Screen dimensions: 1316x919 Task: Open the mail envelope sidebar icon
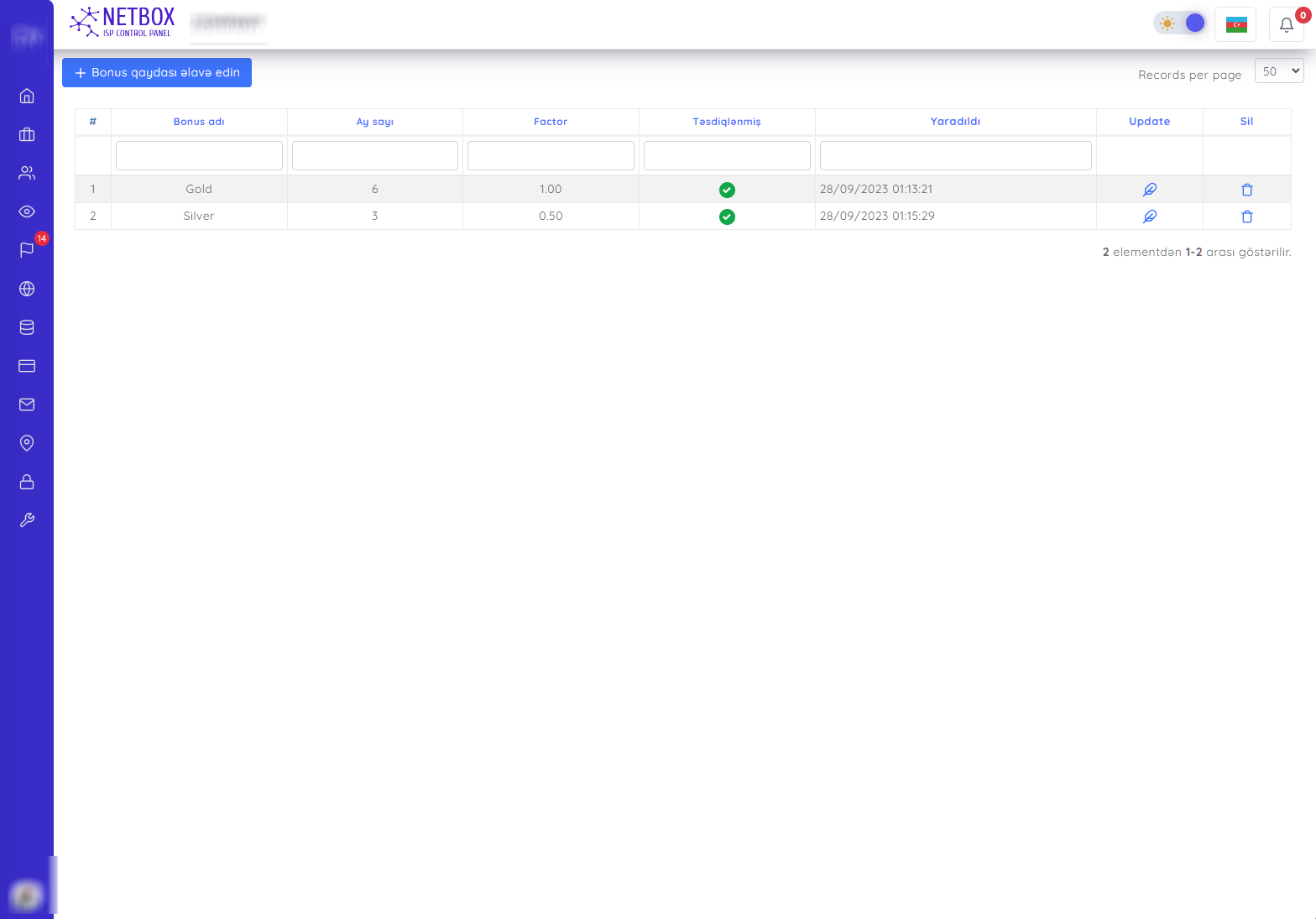tap(27, 405)
